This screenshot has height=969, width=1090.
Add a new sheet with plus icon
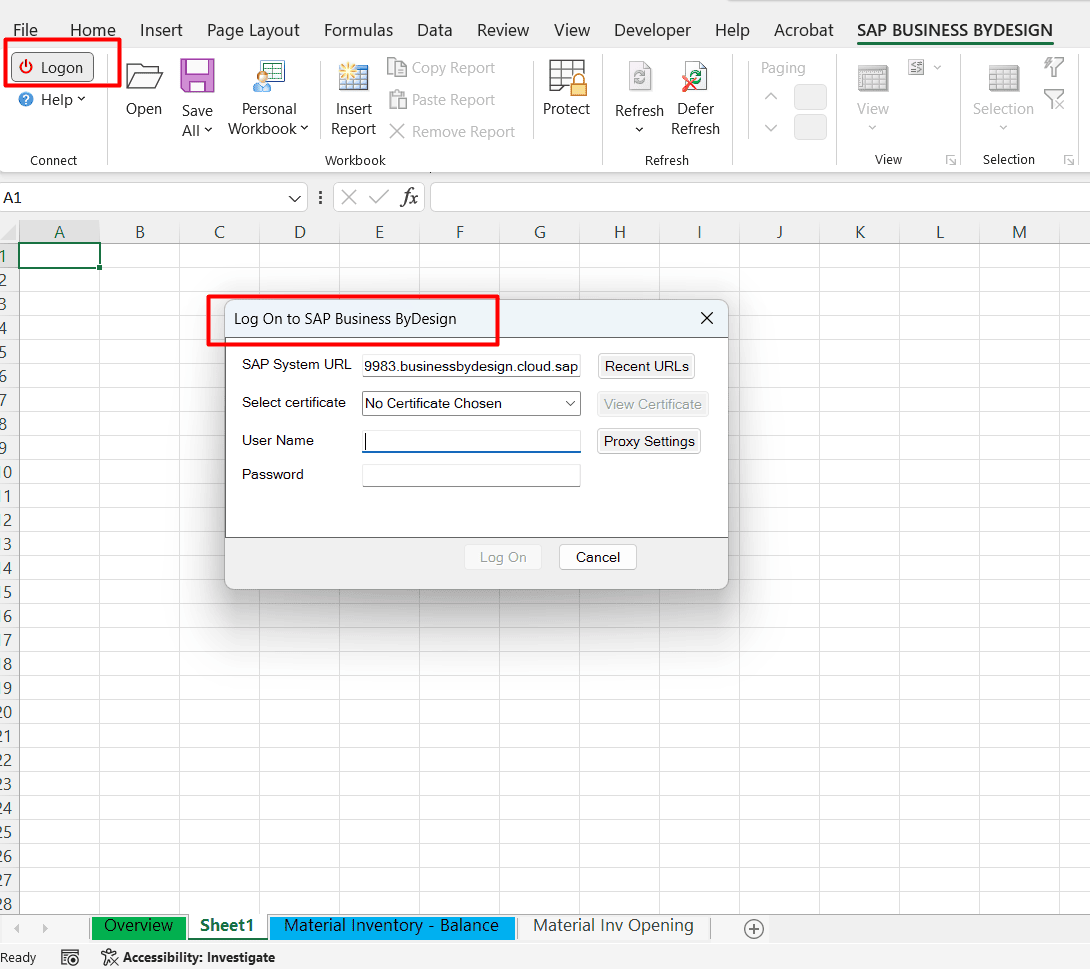tap(754, 929)
